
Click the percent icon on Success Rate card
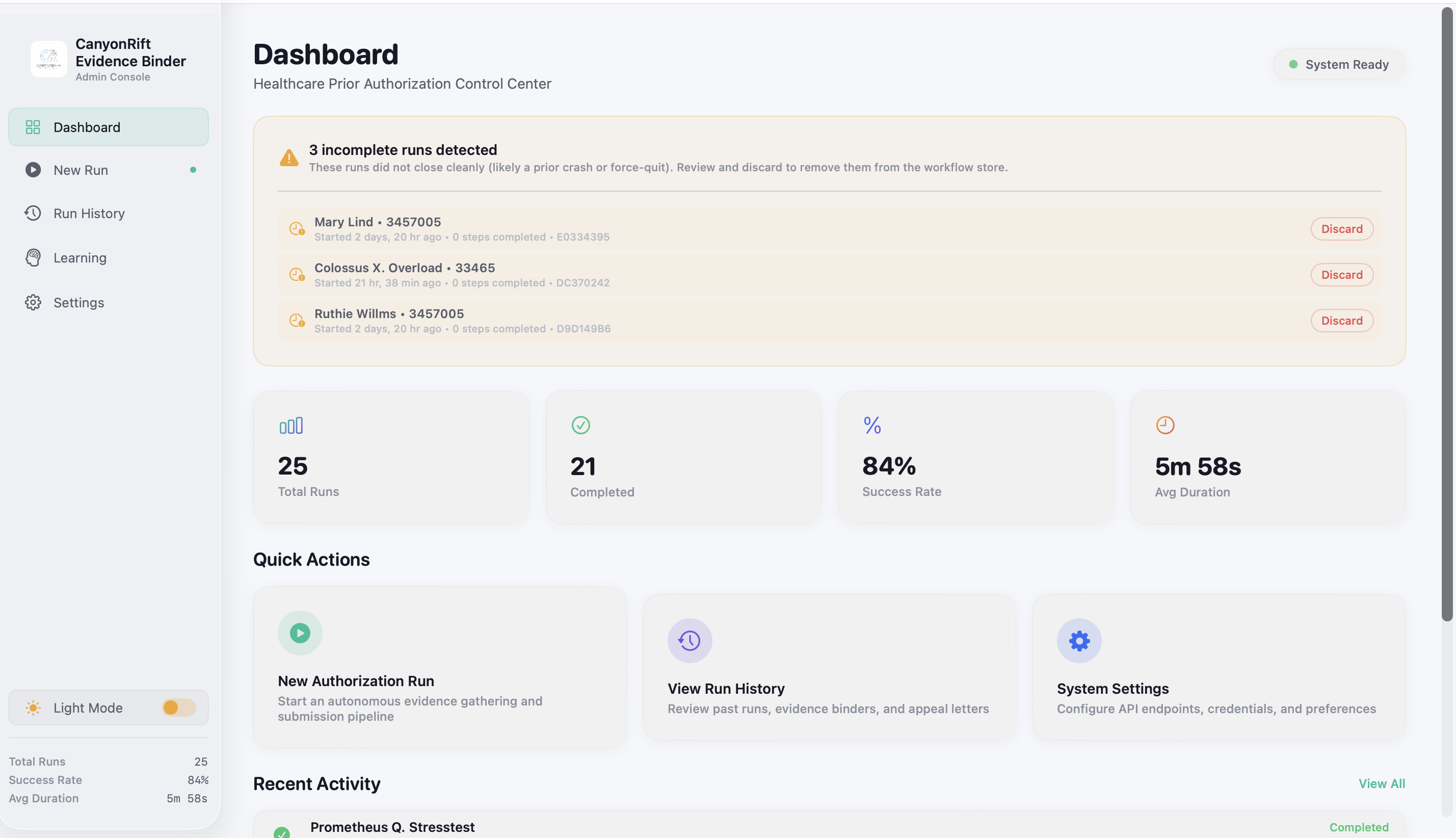click(872, 425)
